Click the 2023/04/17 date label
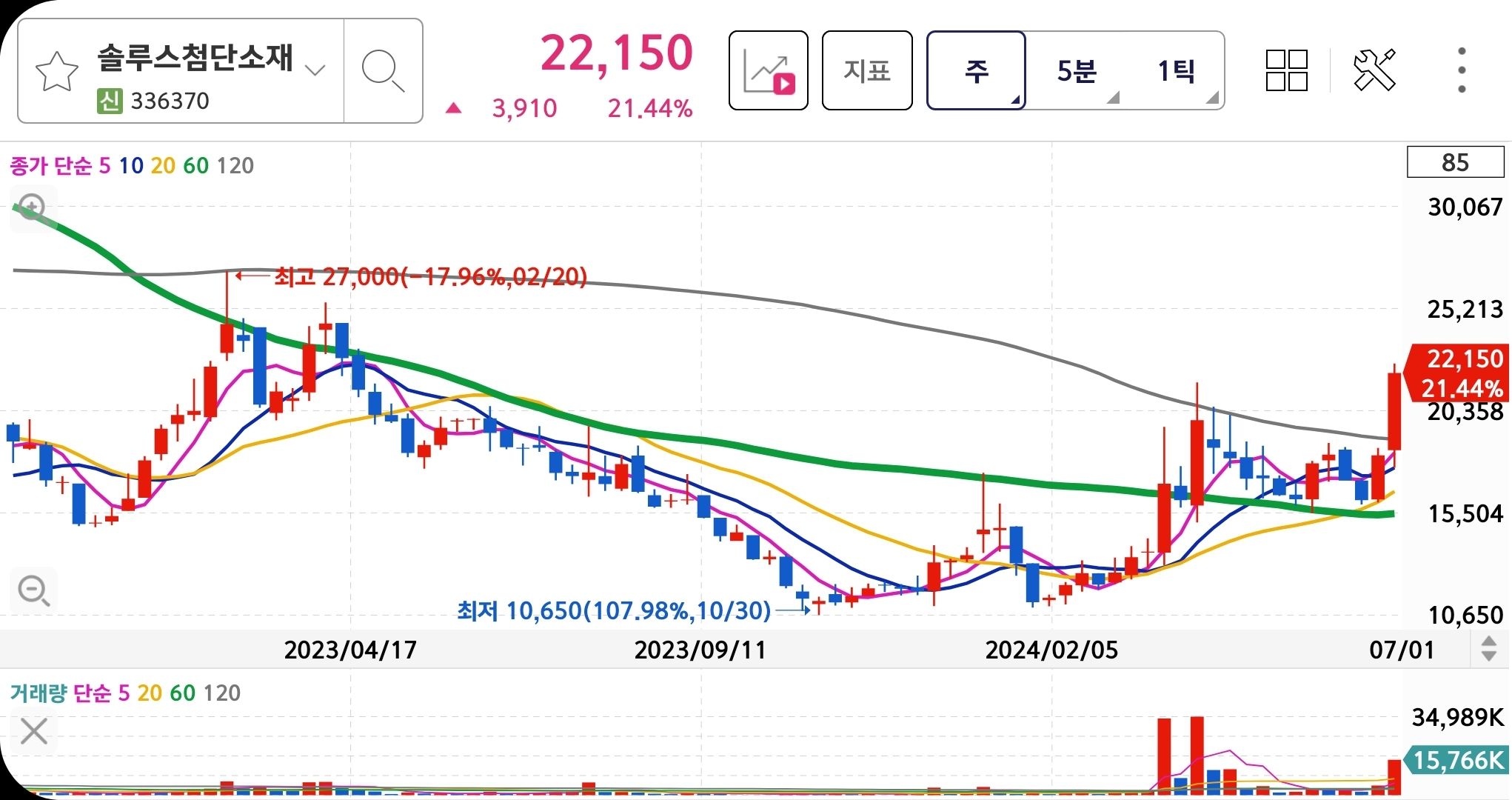 pos(350,650)
